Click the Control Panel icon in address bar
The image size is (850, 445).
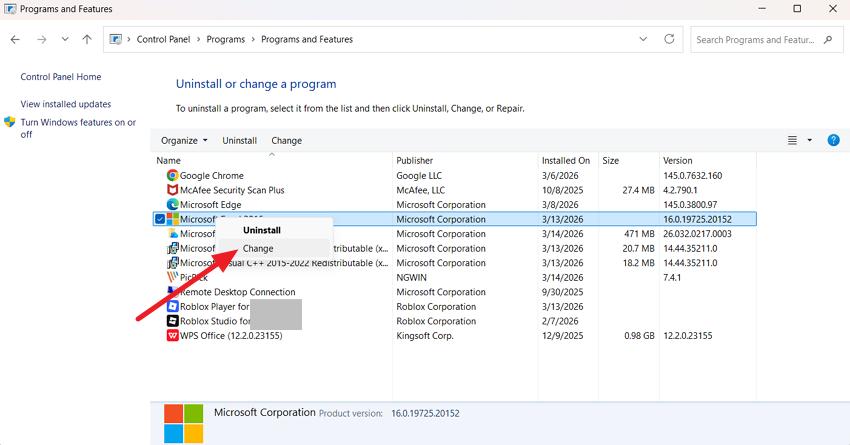click(x=115, y=39)
